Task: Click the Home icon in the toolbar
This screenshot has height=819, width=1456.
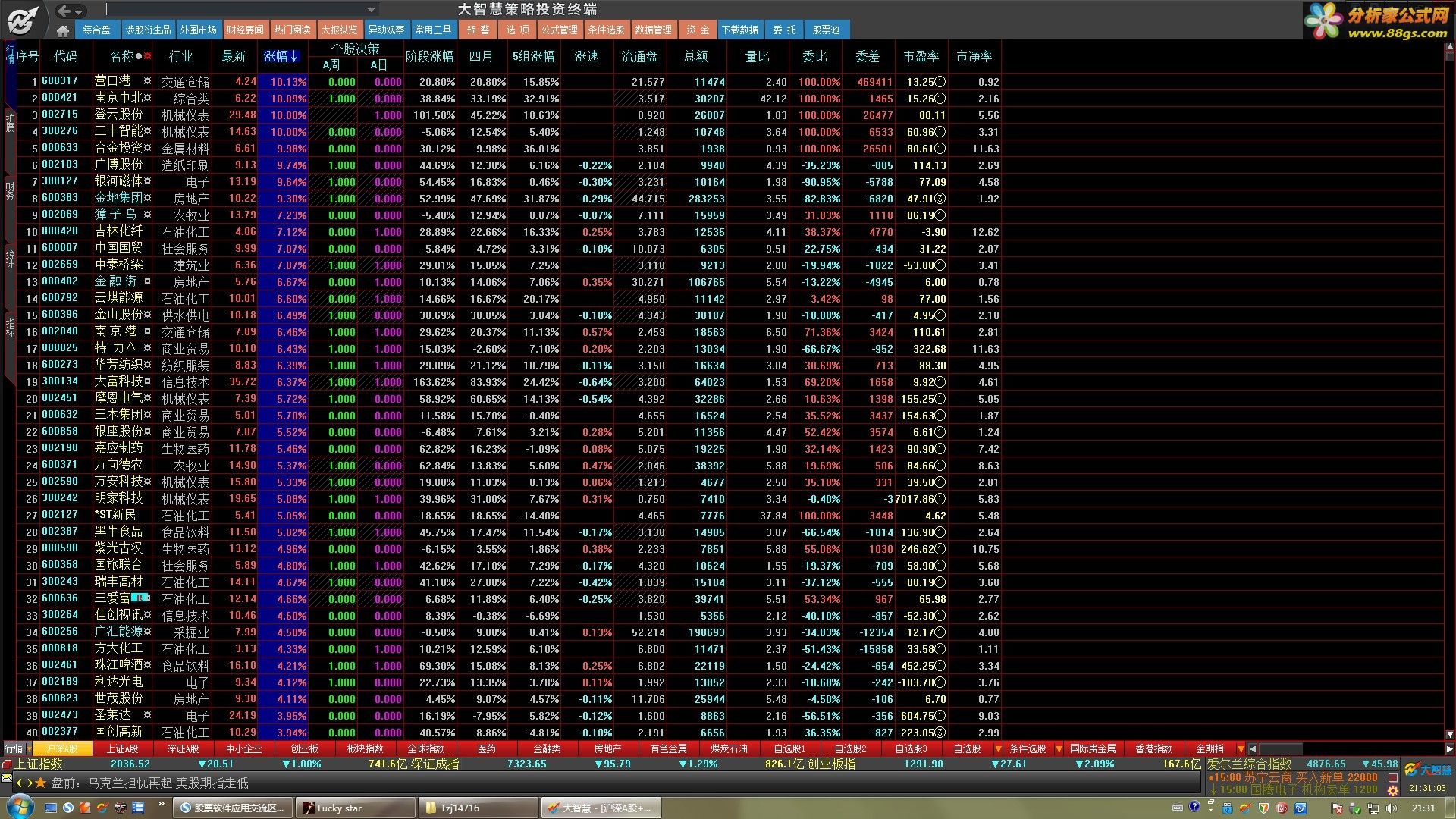Action: point(63,30)
